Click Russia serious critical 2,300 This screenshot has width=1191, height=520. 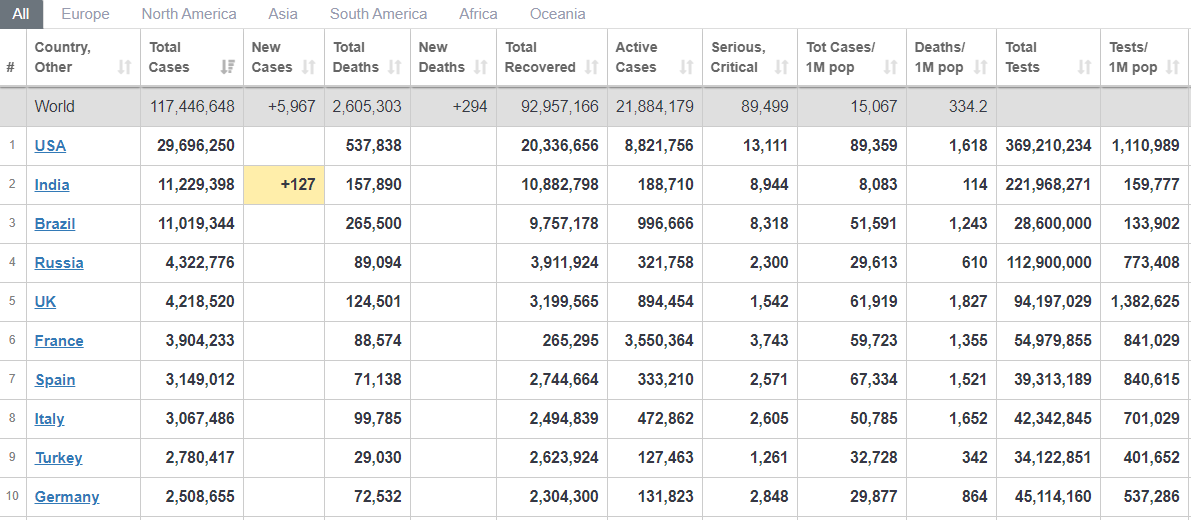tap(769, 263)
